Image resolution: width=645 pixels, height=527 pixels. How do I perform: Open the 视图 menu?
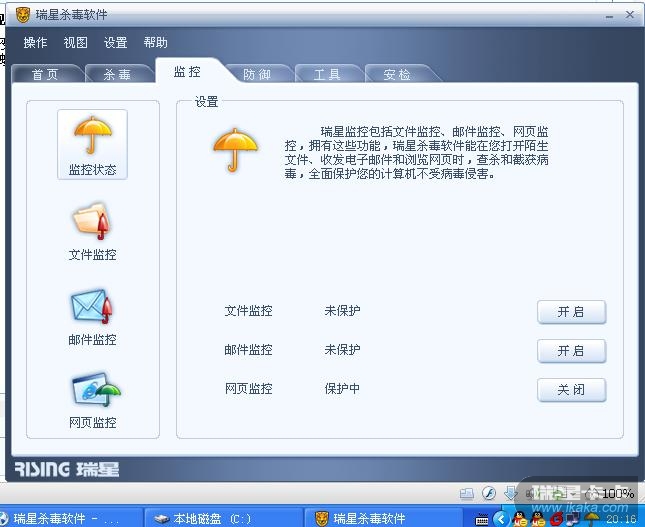tap(76, 42)
